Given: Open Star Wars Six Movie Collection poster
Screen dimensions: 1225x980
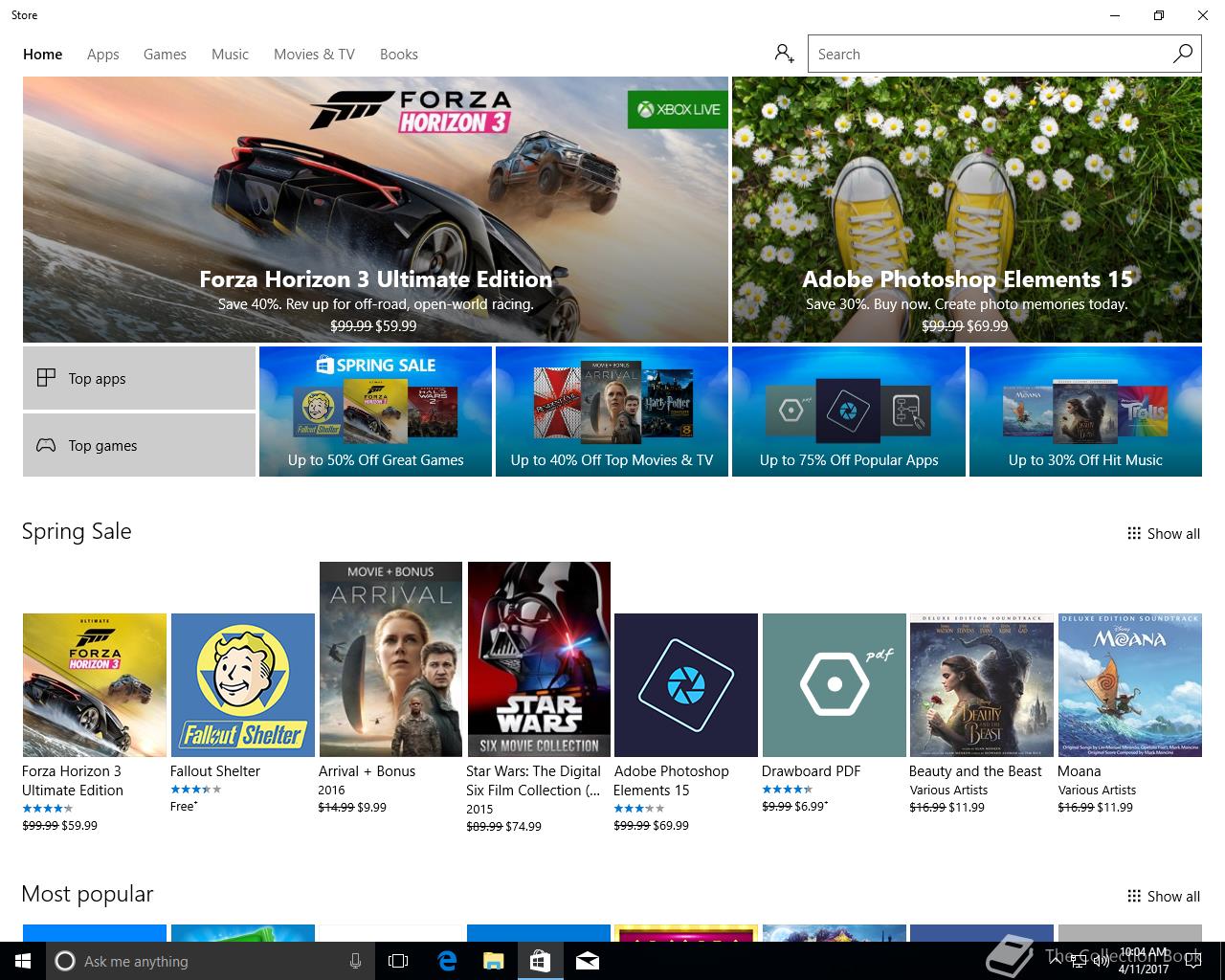Looking at the screenshot, I should [x=539, y=659].
